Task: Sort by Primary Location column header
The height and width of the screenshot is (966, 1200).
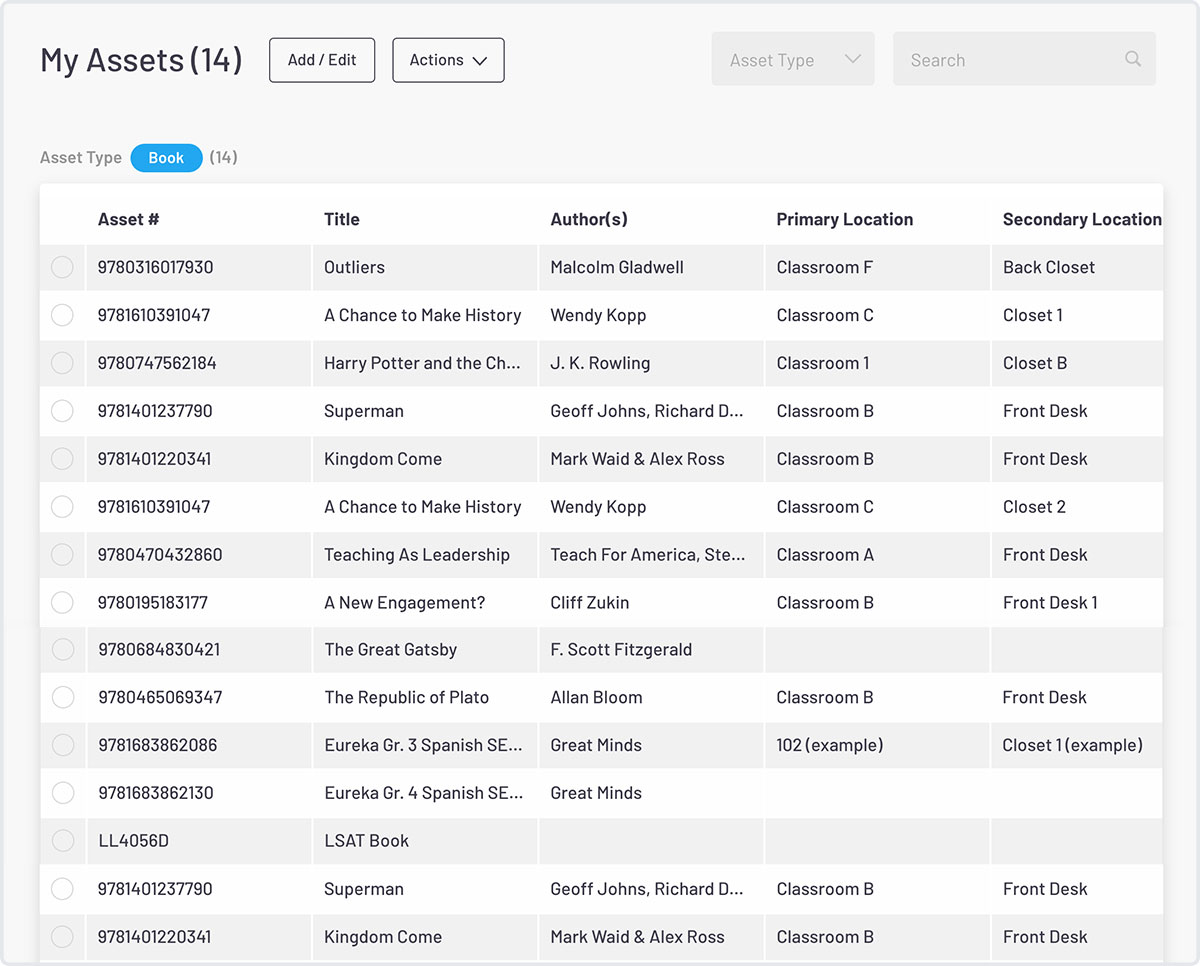Action: click(x=844, y=219)
